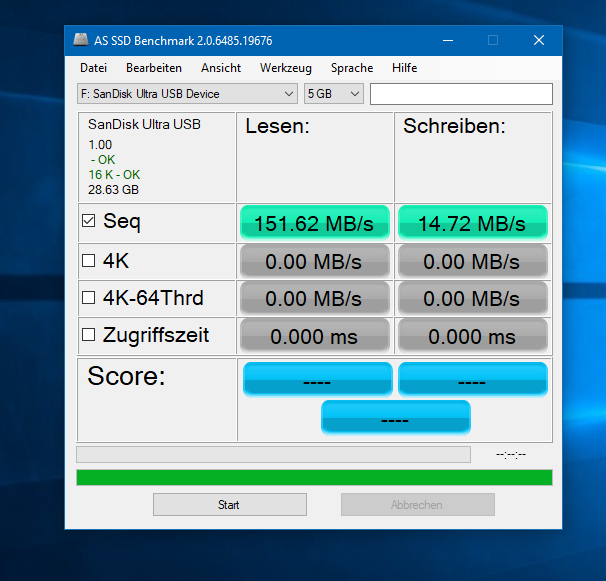Click the Zugriffszeit write value 0.000 ms

point(473,336)
